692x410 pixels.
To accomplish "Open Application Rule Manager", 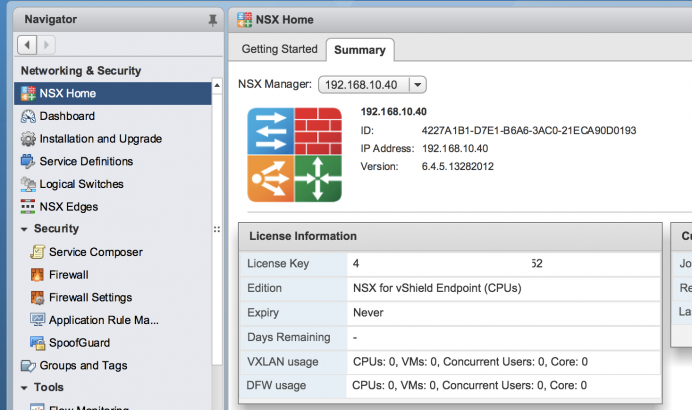I will click(x=104, y=320).
